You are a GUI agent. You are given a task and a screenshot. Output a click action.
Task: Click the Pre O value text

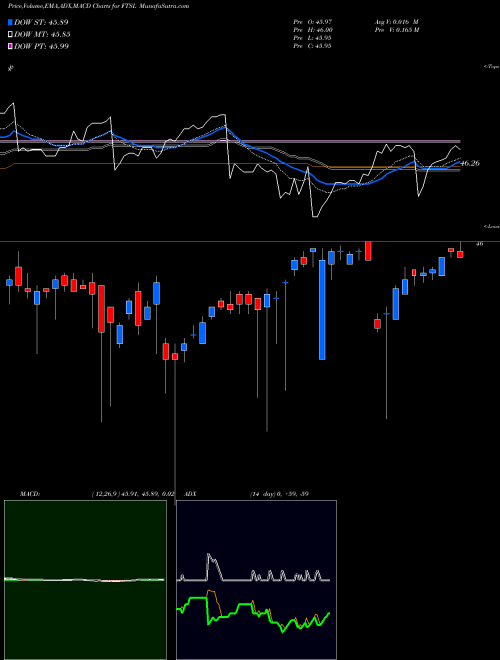tap(312, 22)
